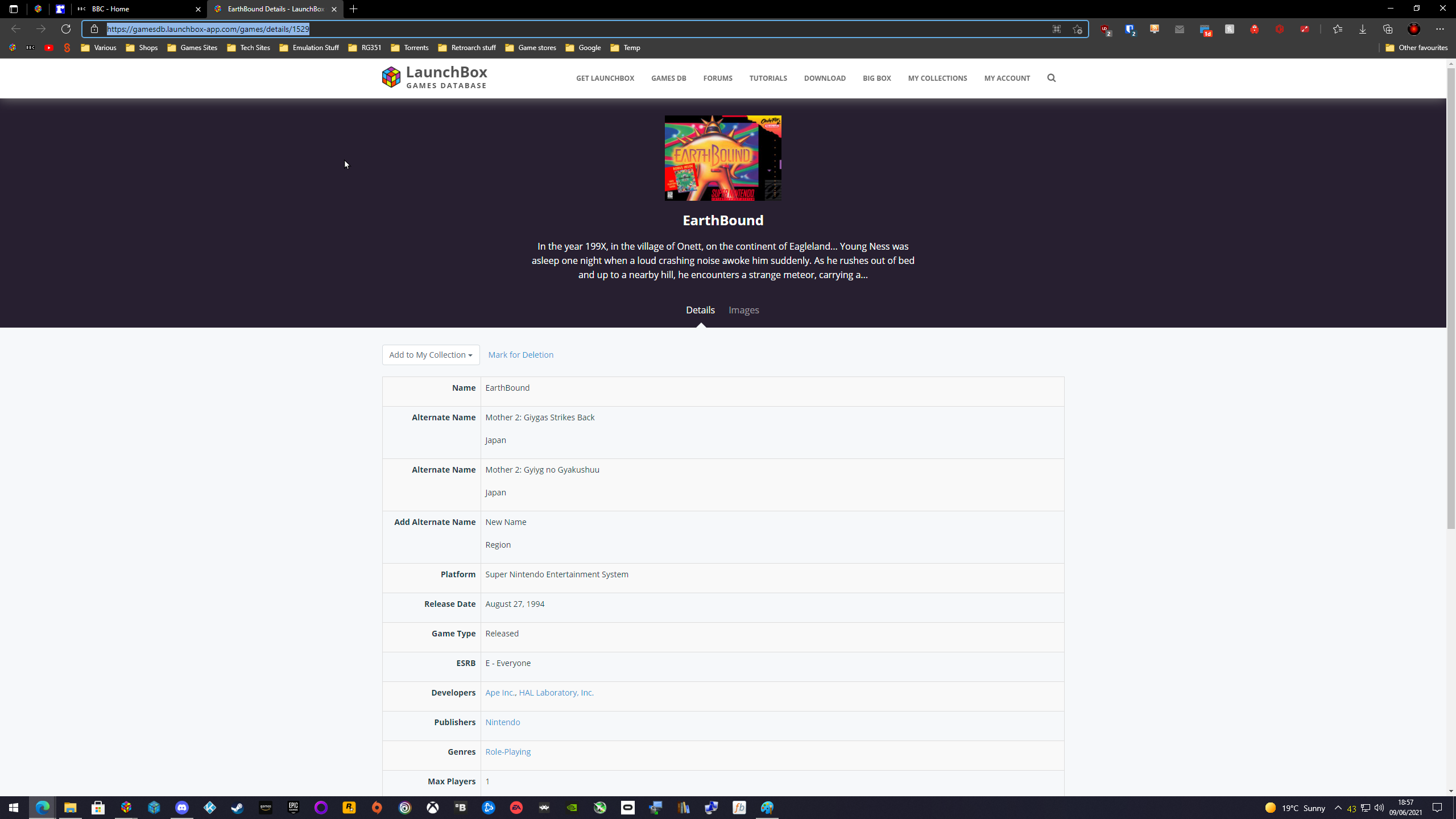Click the YouTube bookmark icon
The image size is (1456, 819).
coord(49,48)
